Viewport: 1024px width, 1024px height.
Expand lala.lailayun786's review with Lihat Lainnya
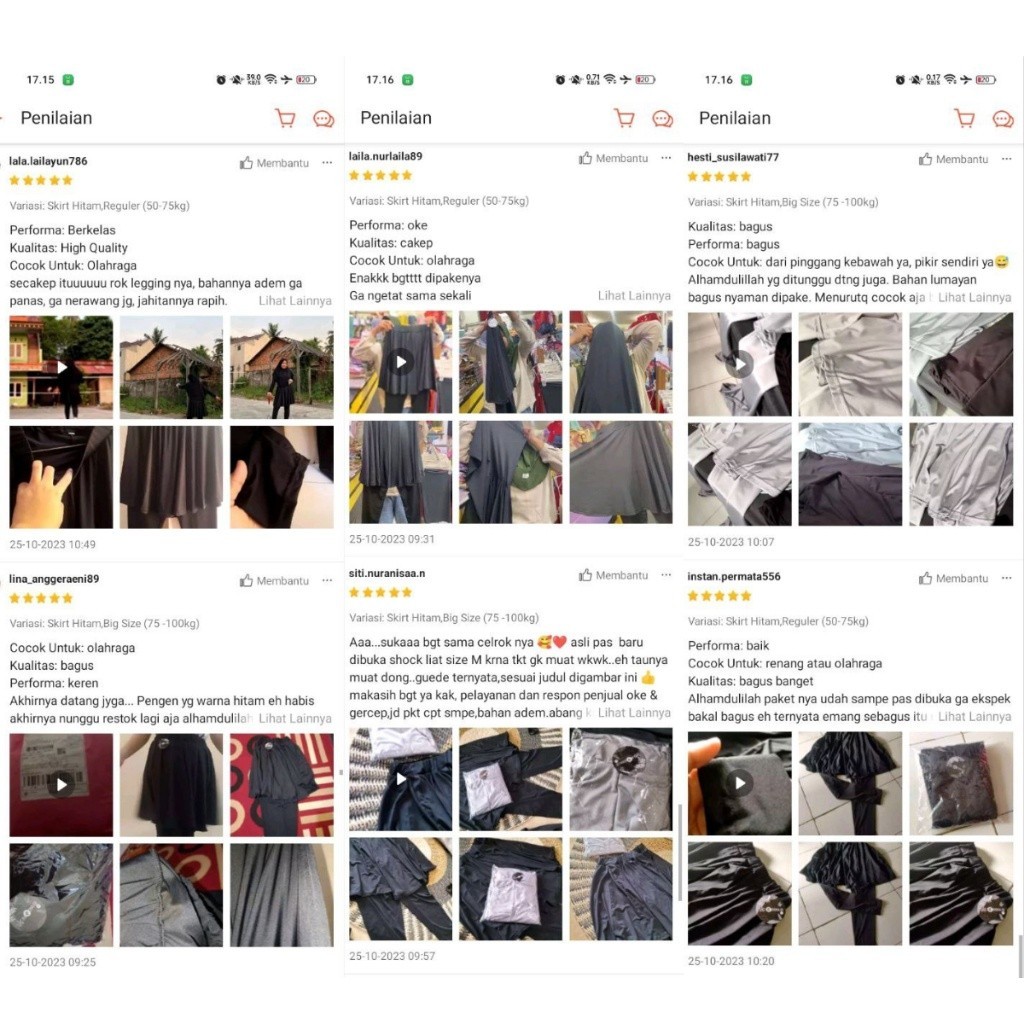tap(295, 301)
